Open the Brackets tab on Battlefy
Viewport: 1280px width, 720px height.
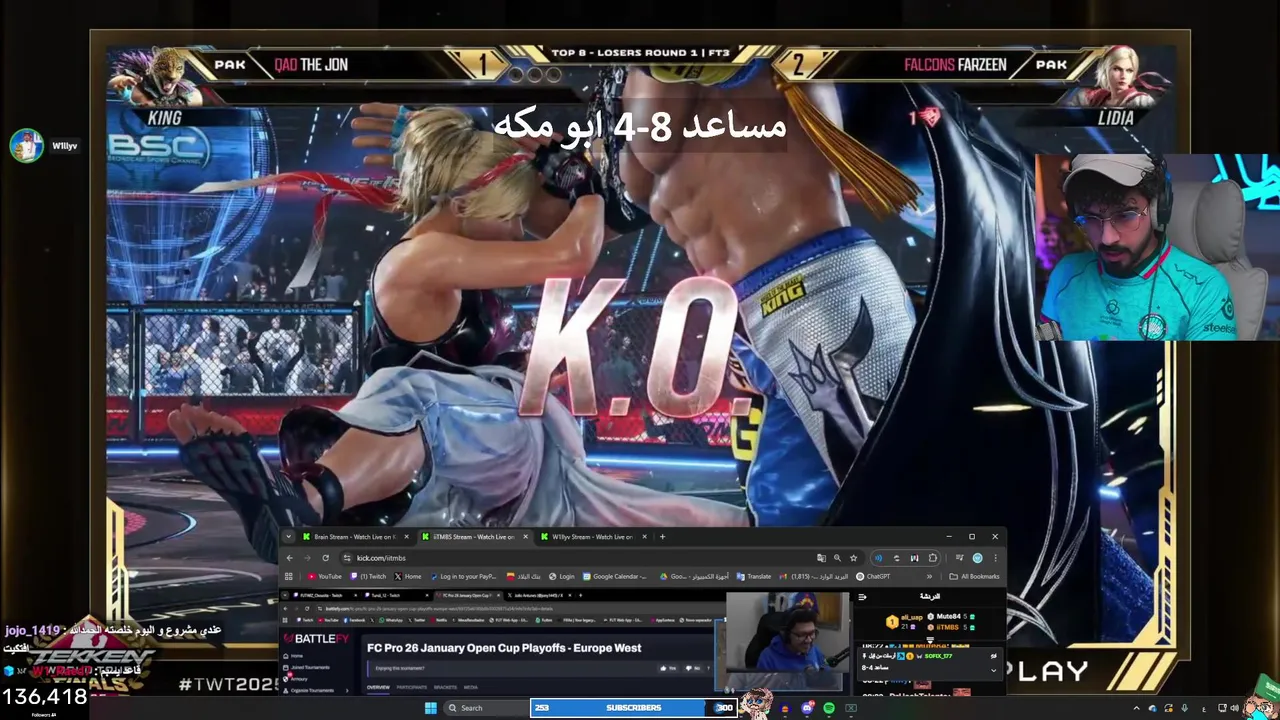click(x=445, y=687)
